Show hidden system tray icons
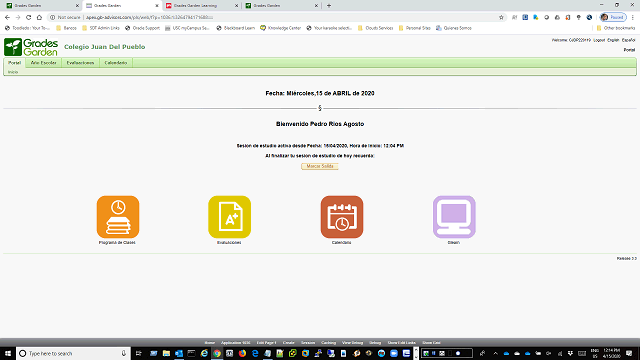640x360 pixels. (x=495, y=353)
